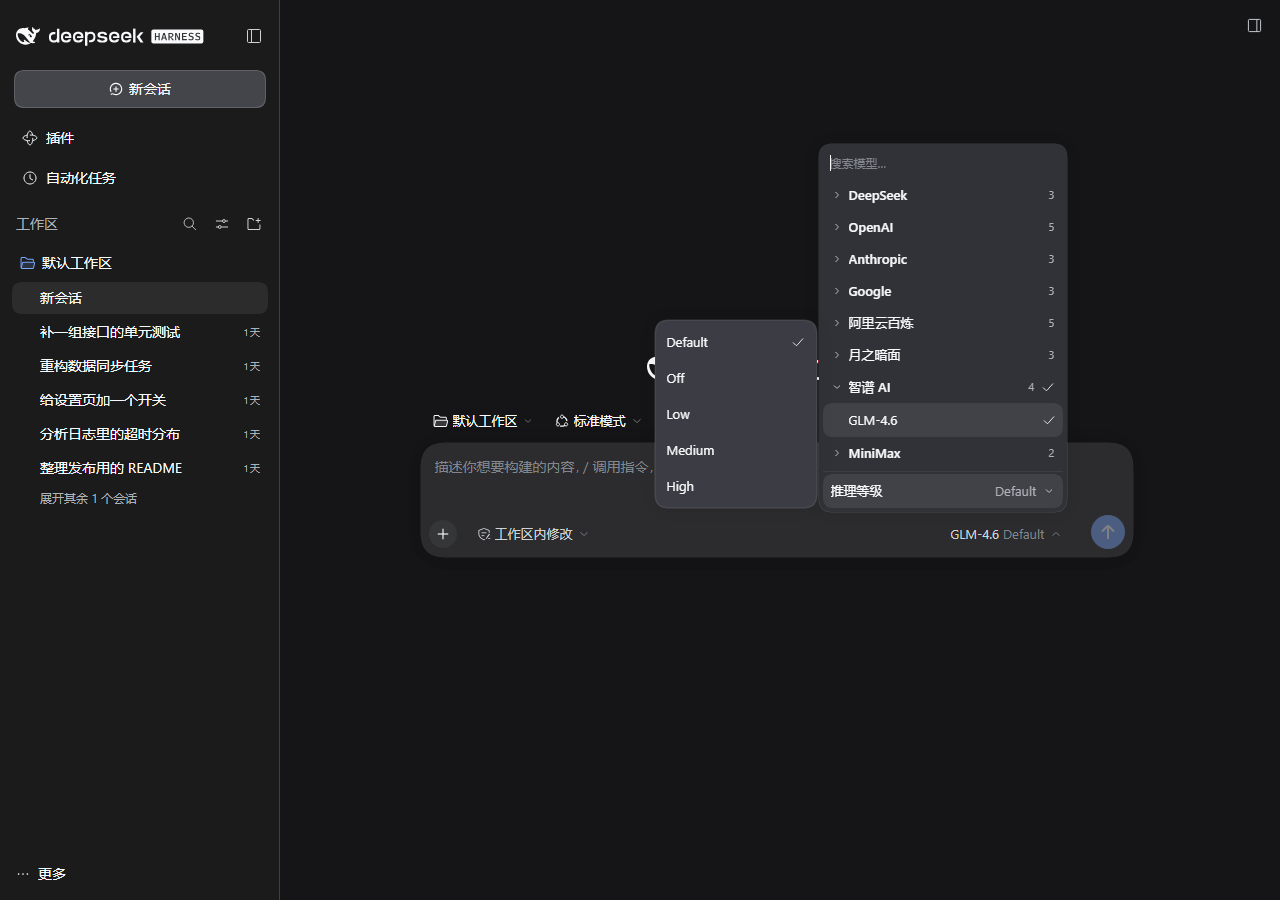The image size is (1280, 900).
Task: Open conversation 整理发布用的 README
Action: coord(140,468)
